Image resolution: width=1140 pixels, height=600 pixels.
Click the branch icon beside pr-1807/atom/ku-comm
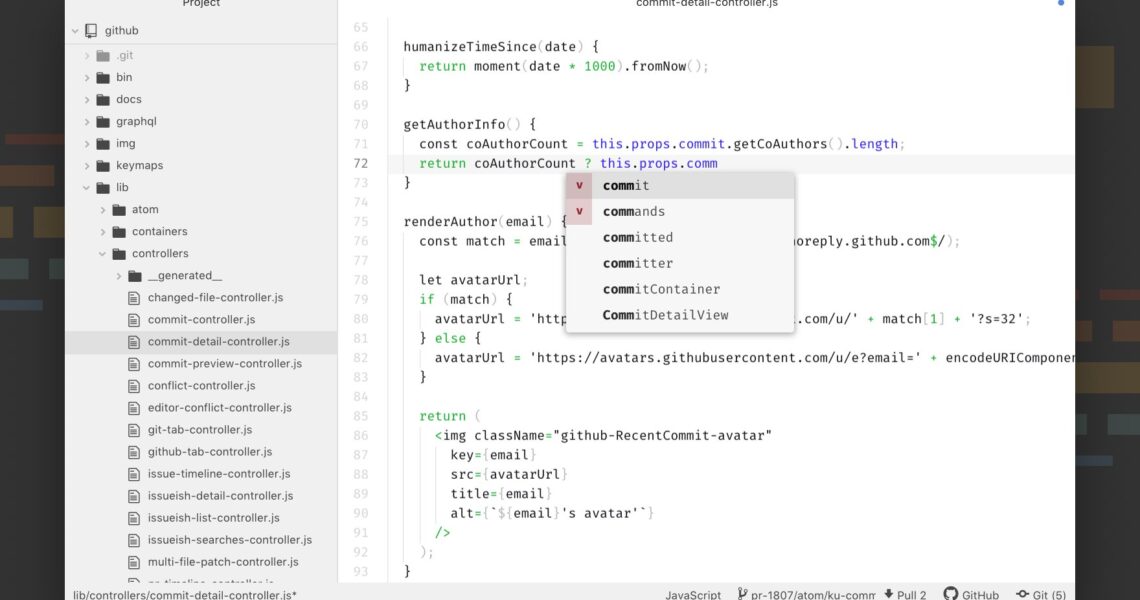pyautogui.click(x=743, y=594)
